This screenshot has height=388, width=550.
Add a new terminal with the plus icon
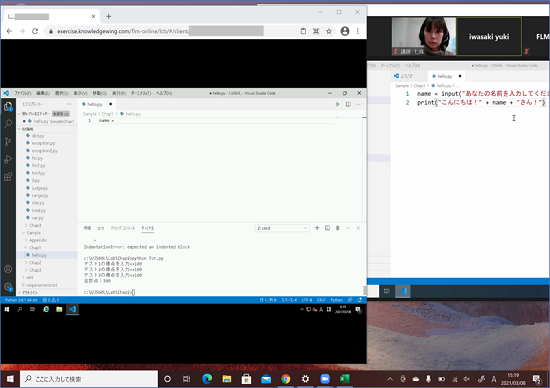click(x=317, y=228)
